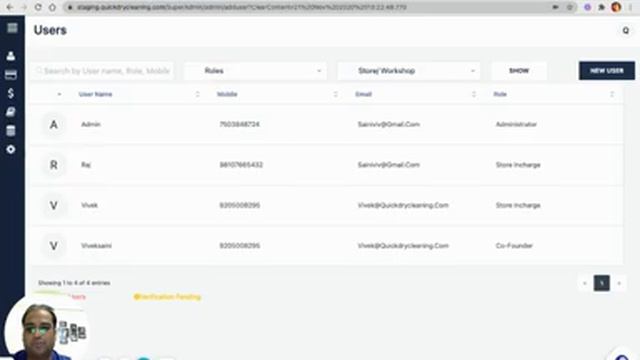Click the Admin row avatar letter A
This screenshot has height=360, width=640.
point(53,124)
